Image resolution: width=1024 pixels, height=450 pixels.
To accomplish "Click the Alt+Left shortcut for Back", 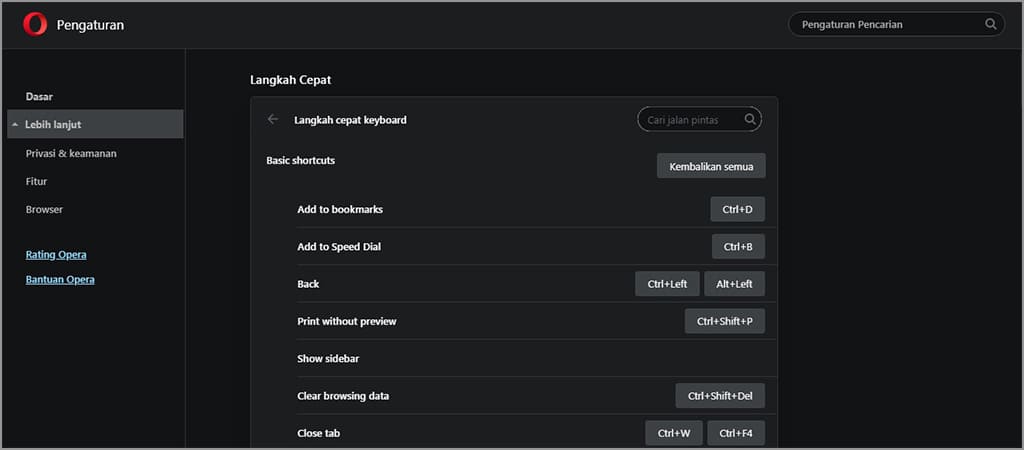I will point(734,284).
